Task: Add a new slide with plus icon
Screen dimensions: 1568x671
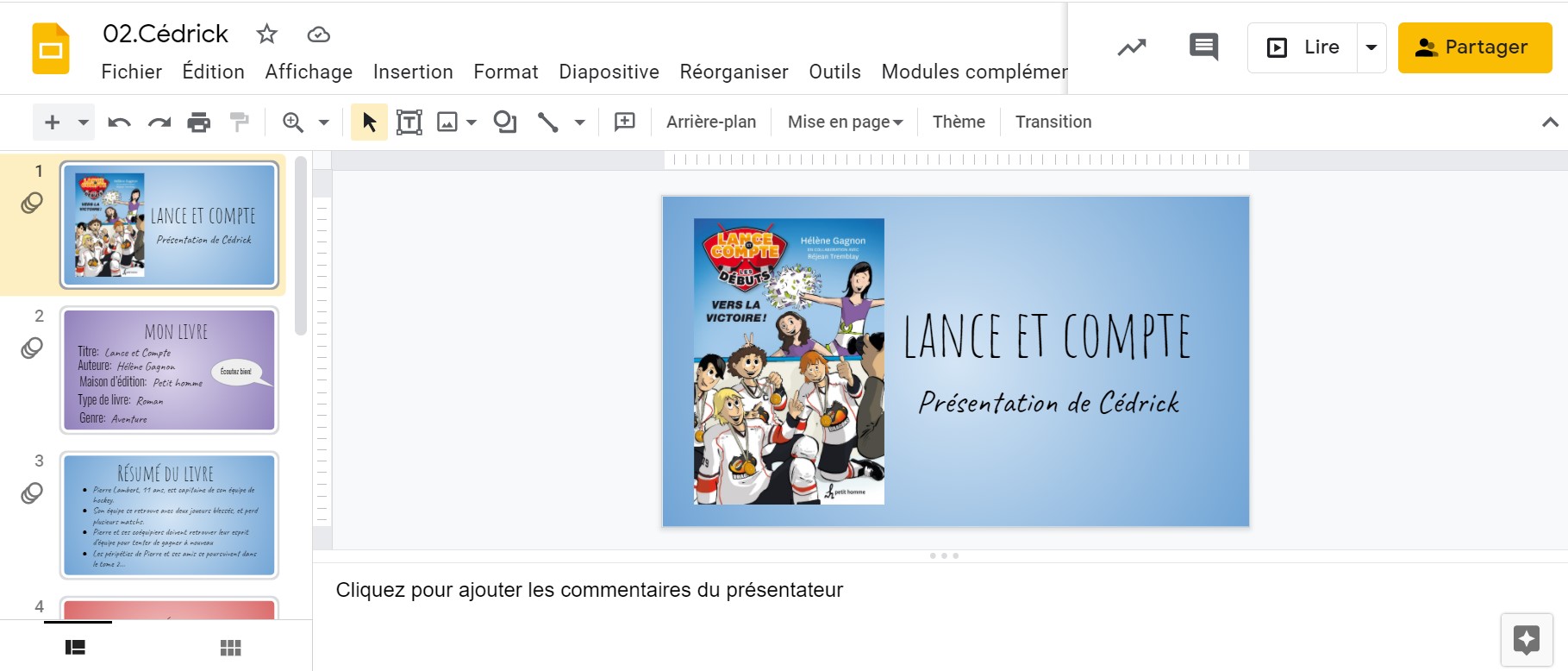Action: click(53, 122)
